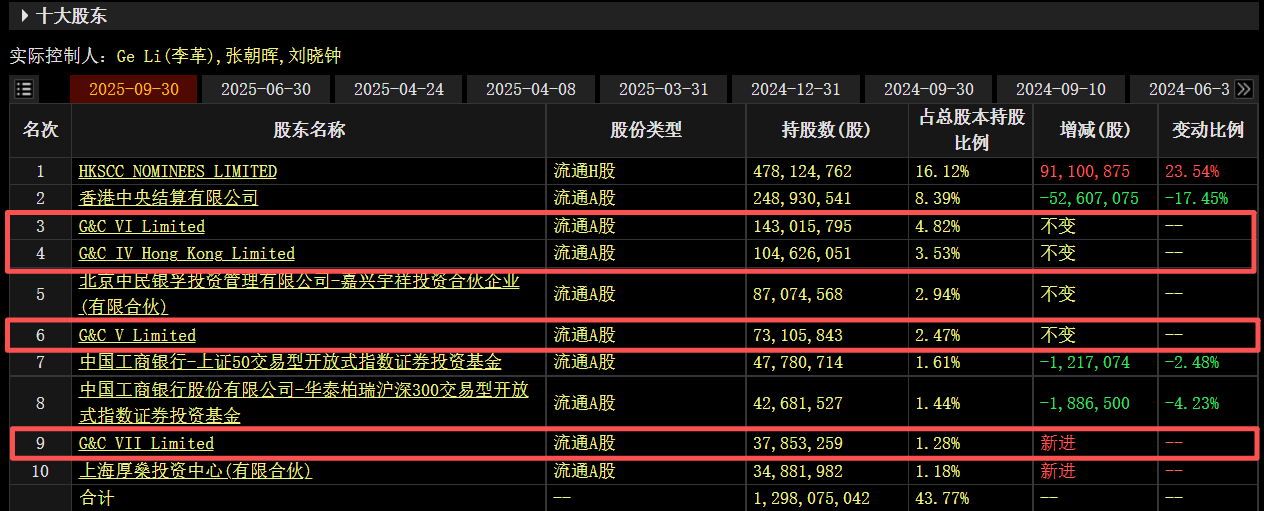
Task: Click the decrease value -1,217,074
Action: (x=1085, y=362)
